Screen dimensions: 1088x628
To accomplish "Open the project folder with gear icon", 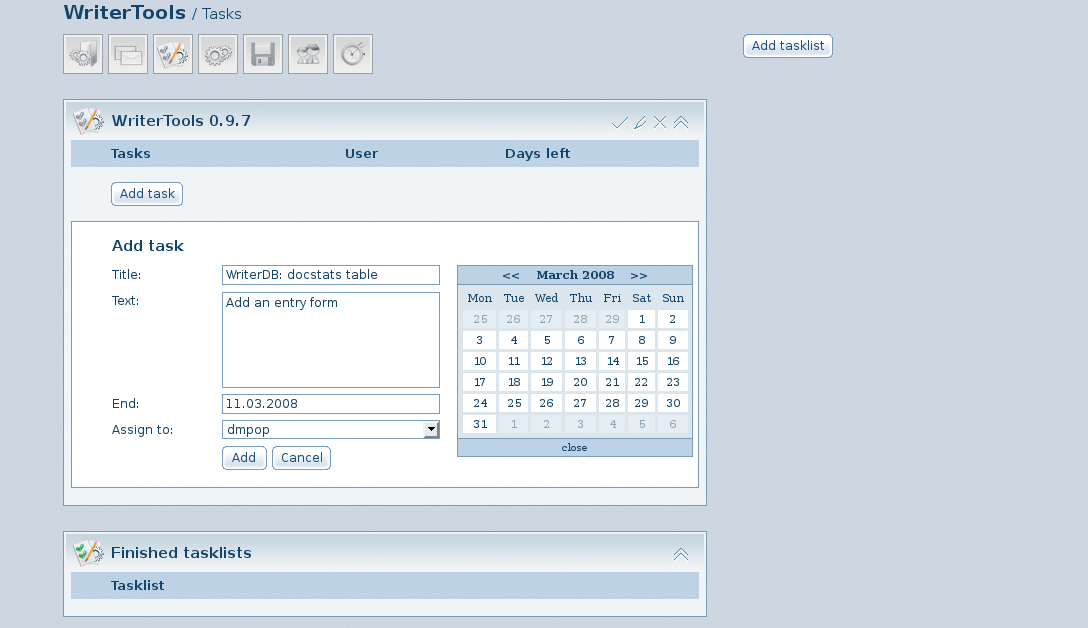I will [x=83, y=54].
